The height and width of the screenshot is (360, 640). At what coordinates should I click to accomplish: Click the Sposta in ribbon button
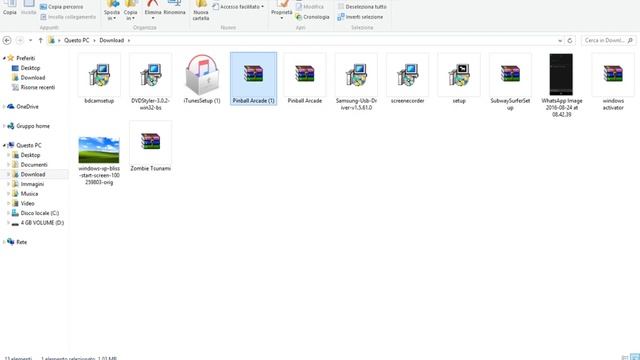coord(112,11)
